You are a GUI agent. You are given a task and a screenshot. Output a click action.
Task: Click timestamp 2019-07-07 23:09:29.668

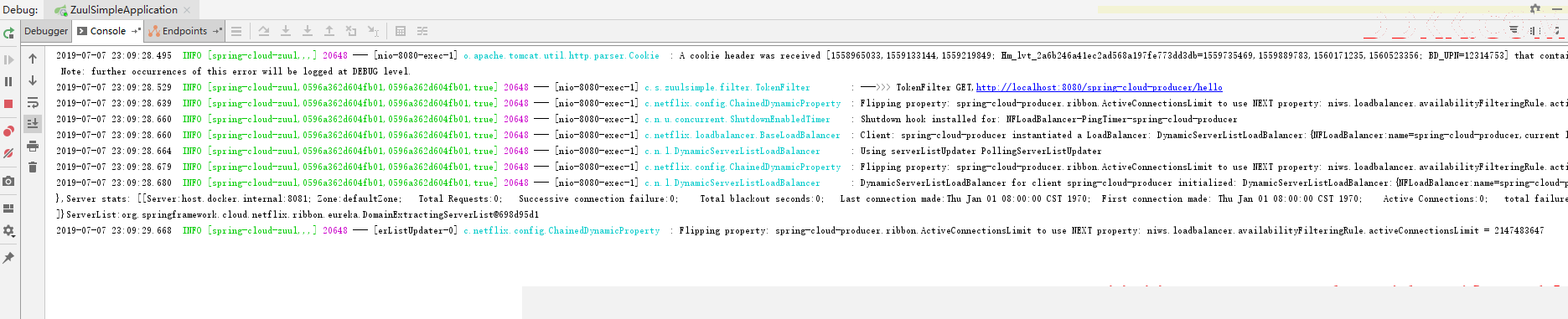click(114, 230)
